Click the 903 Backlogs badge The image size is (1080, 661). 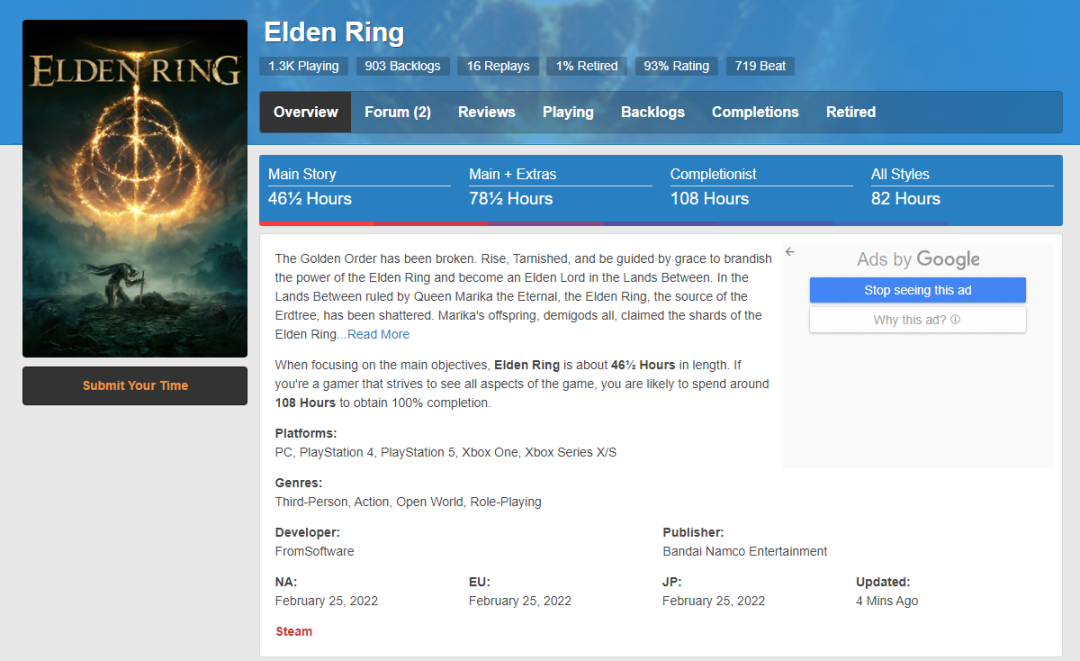click(x=402, y=66)
